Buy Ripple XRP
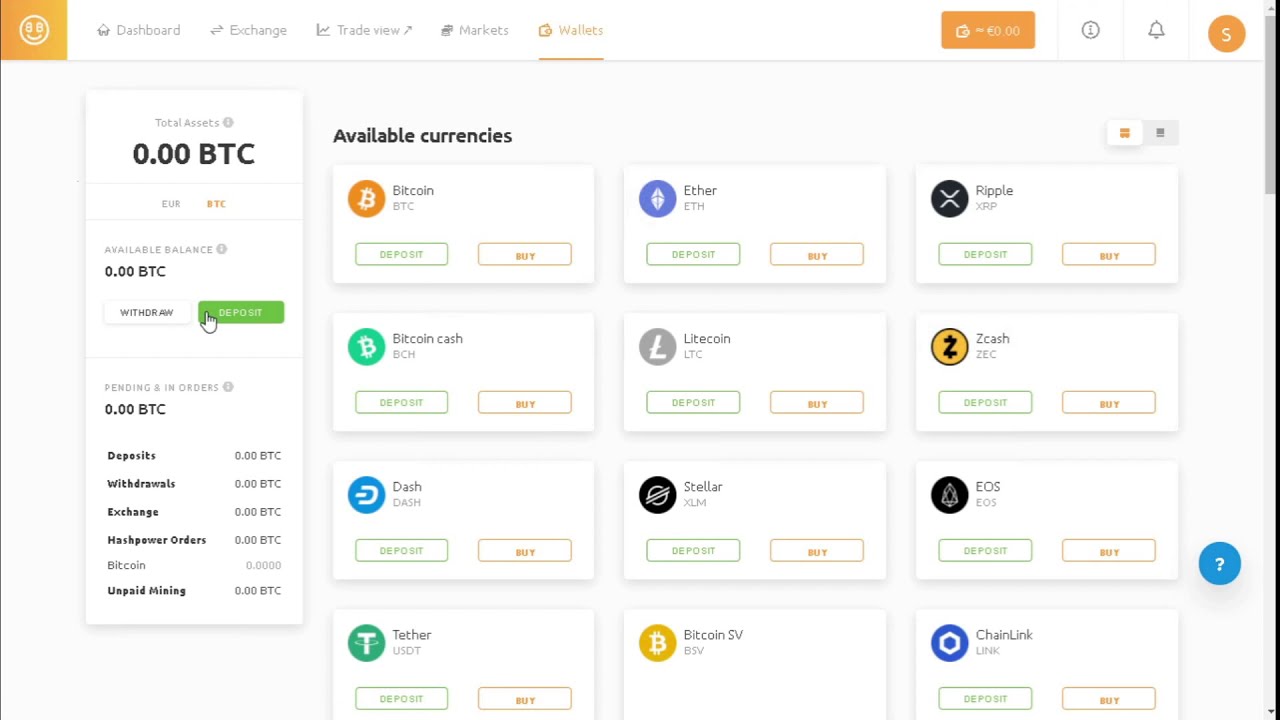Viewport: 1280px width, 720px height. click(x=1109, y=255)
